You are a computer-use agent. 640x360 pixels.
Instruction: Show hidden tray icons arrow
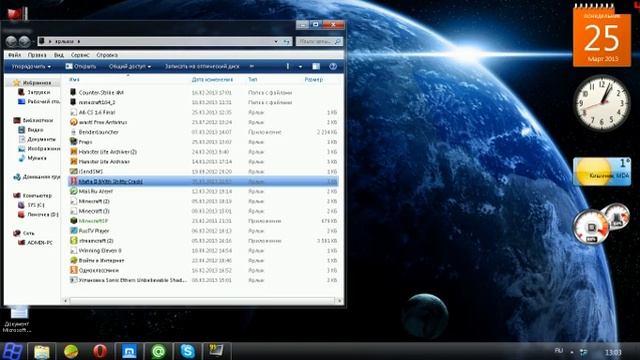[x=572, y=352]
